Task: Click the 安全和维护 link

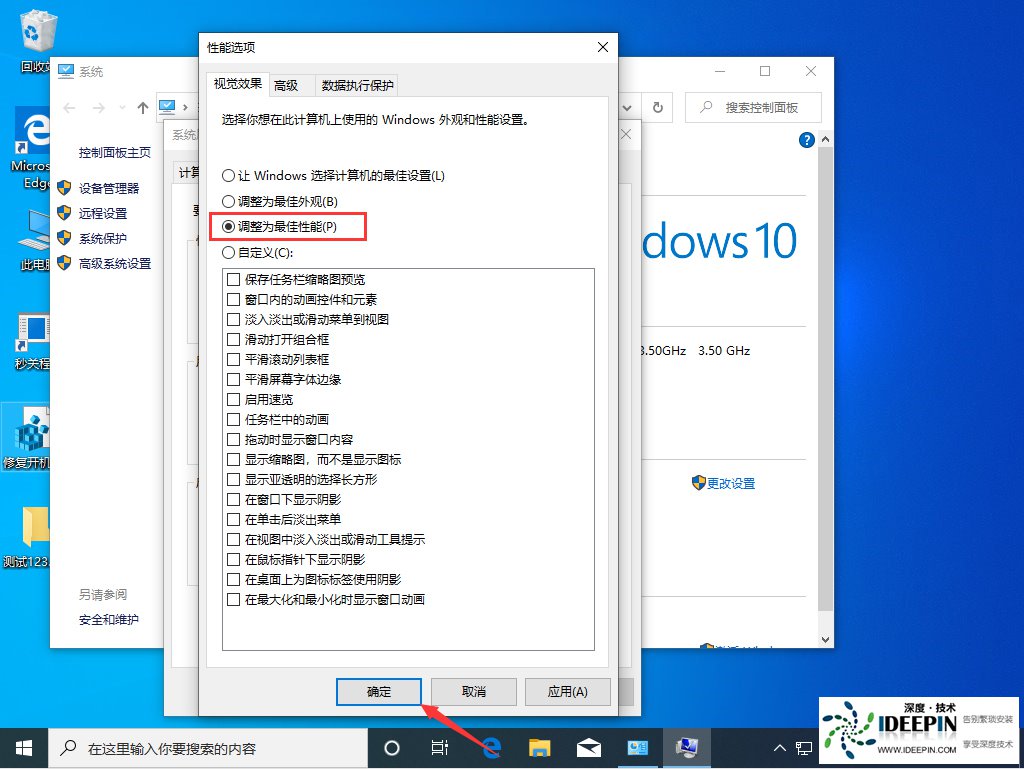Action: coord(108,620)
